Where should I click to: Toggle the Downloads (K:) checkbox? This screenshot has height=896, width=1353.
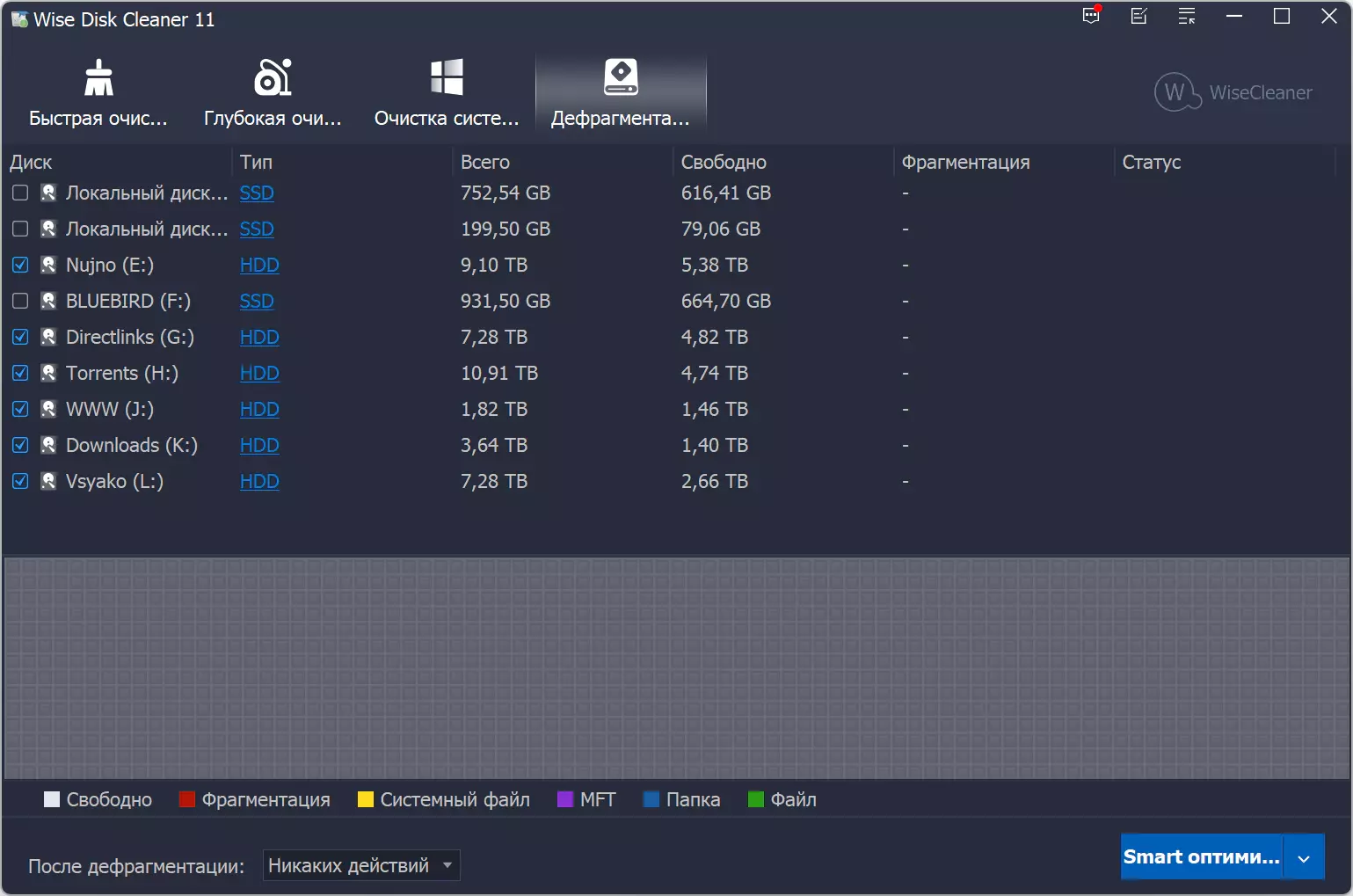[20, 445]
